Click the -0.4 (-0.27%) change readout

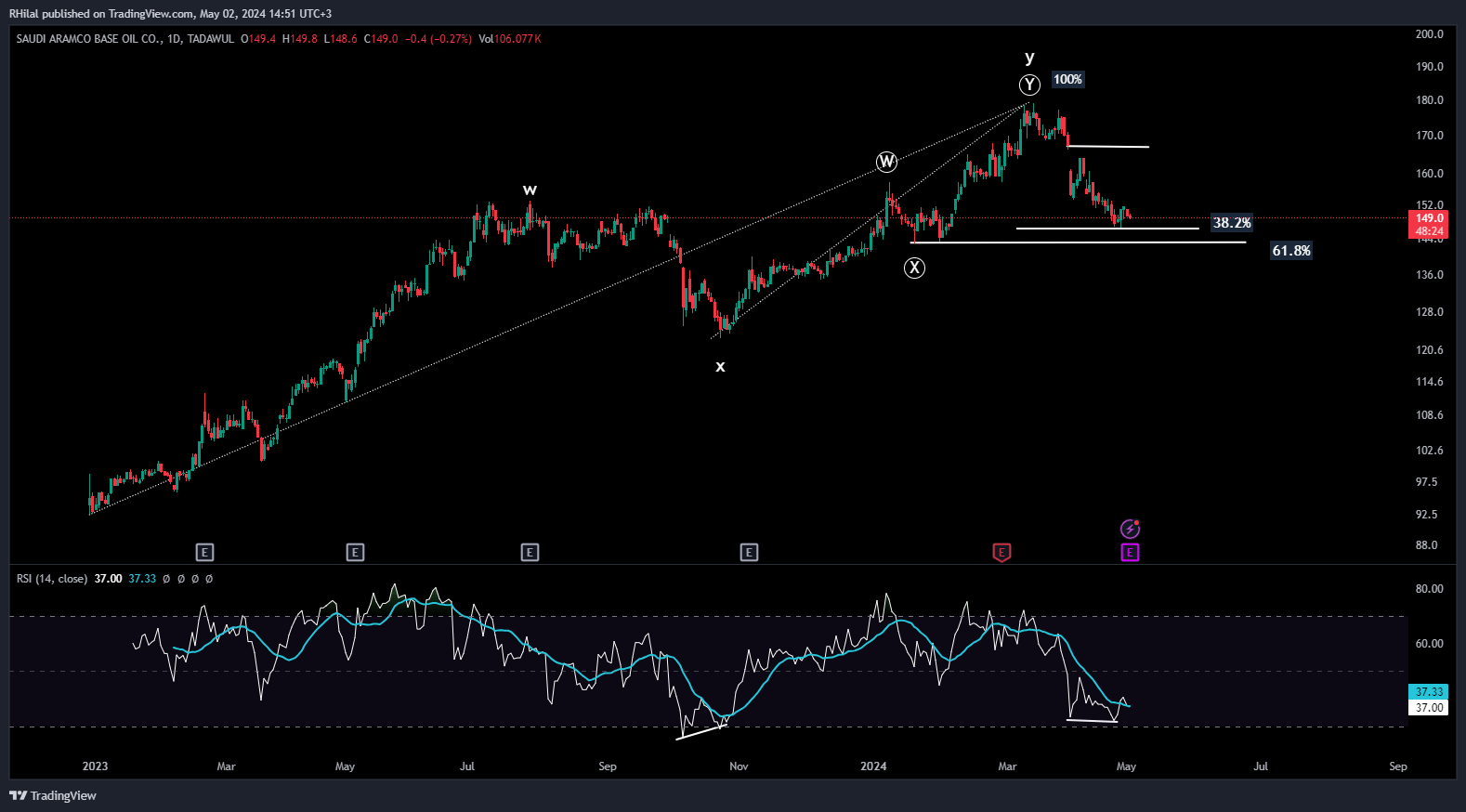tap(438, 39)
